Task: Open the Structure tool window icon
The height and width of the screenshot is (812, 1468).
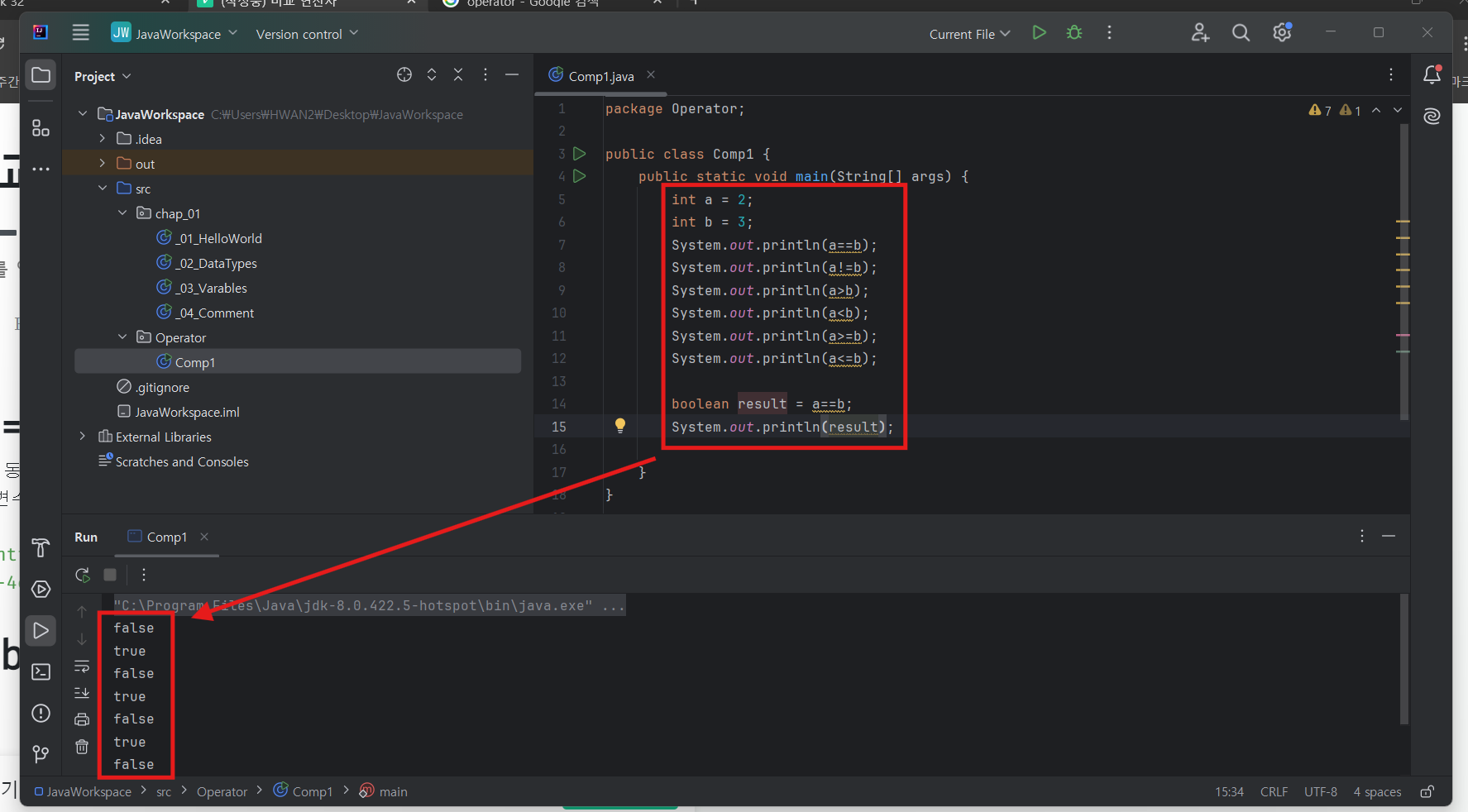Action: tap(41, 128)
